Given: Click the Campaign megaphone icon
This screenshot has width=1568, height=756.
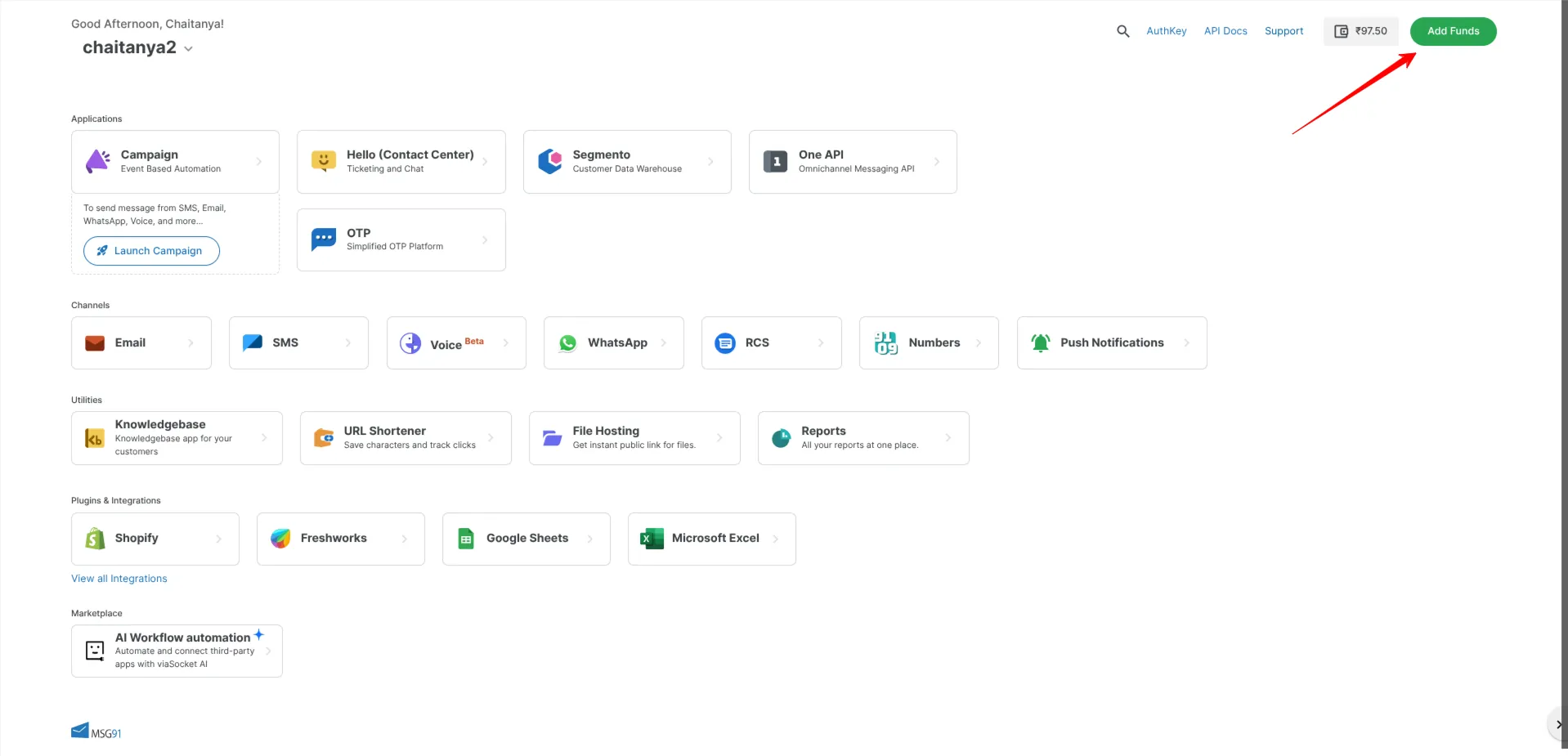Looking at the screenshot, I should click(98, 161).
